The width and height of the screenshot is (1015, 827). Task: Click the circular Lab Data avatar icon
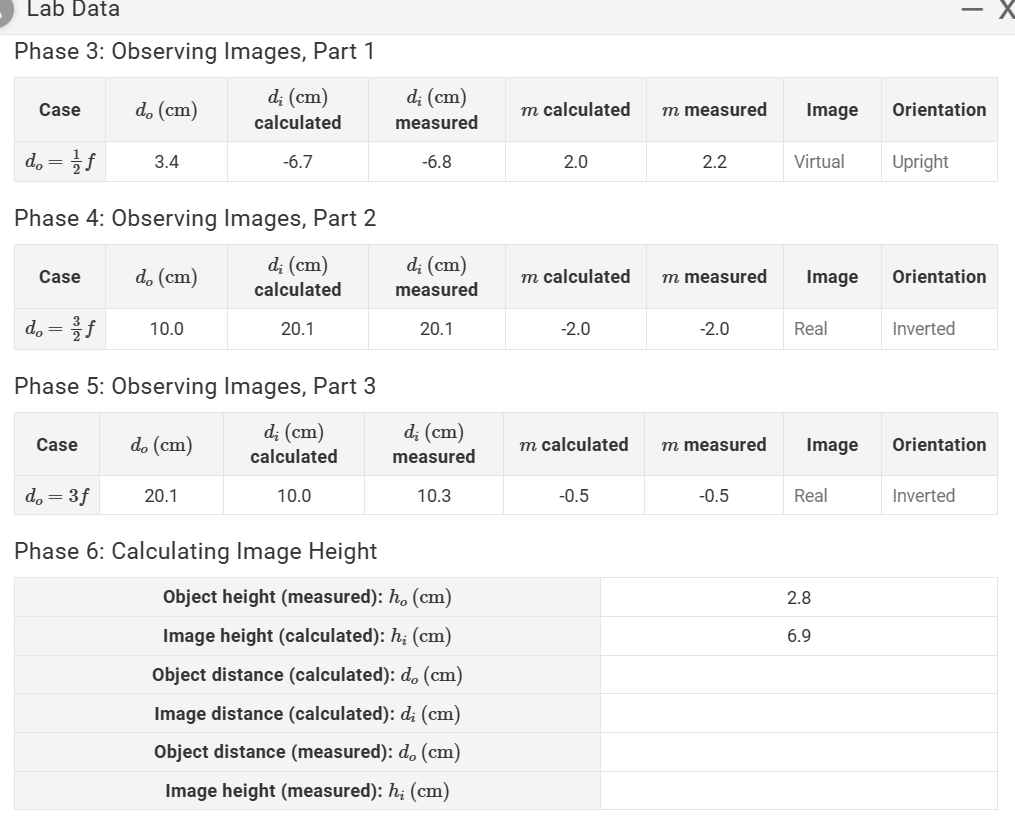point(9,11)
